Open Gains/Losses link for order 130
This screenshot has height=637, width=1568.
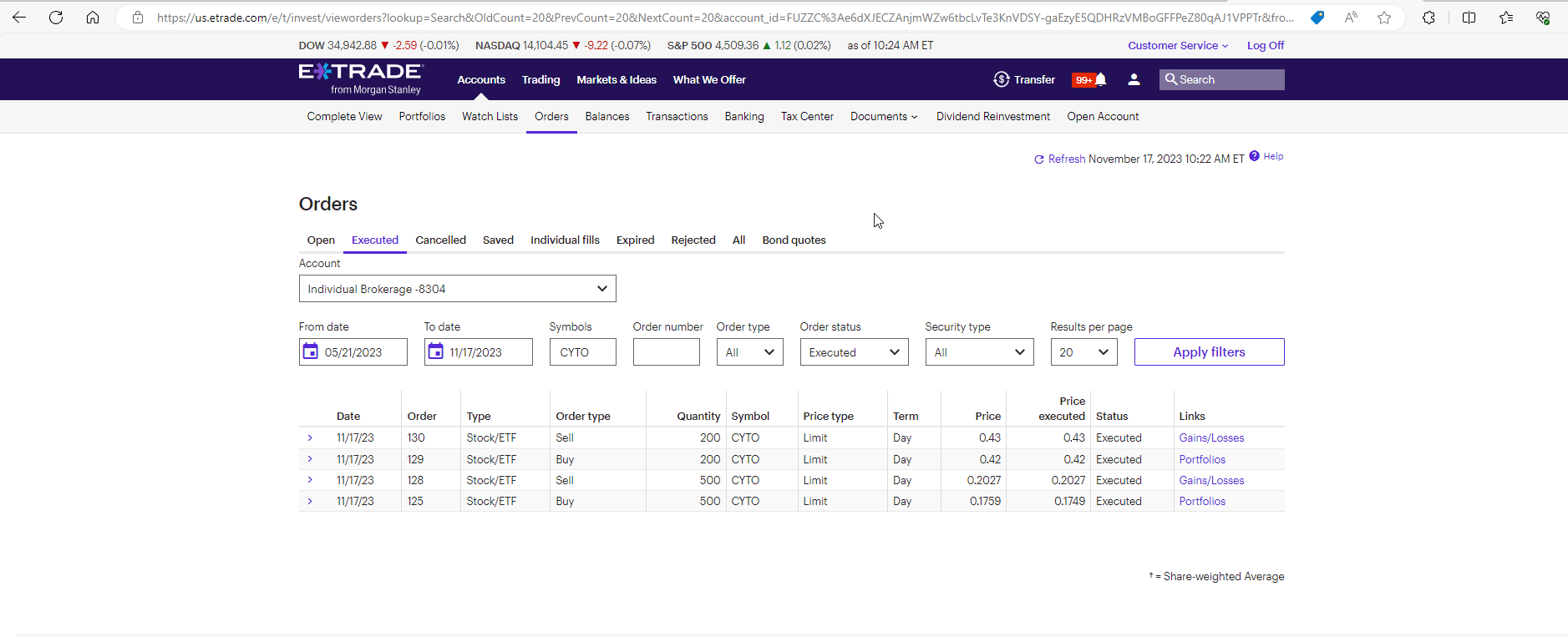1211,437
